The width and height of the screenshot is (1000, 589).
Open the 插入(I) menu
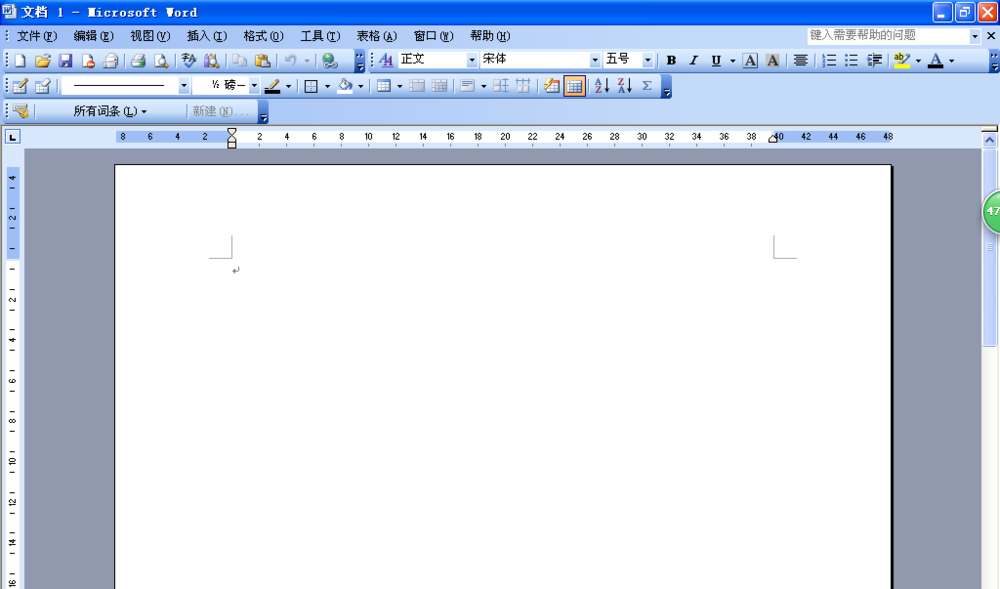(x=207, y=36)
